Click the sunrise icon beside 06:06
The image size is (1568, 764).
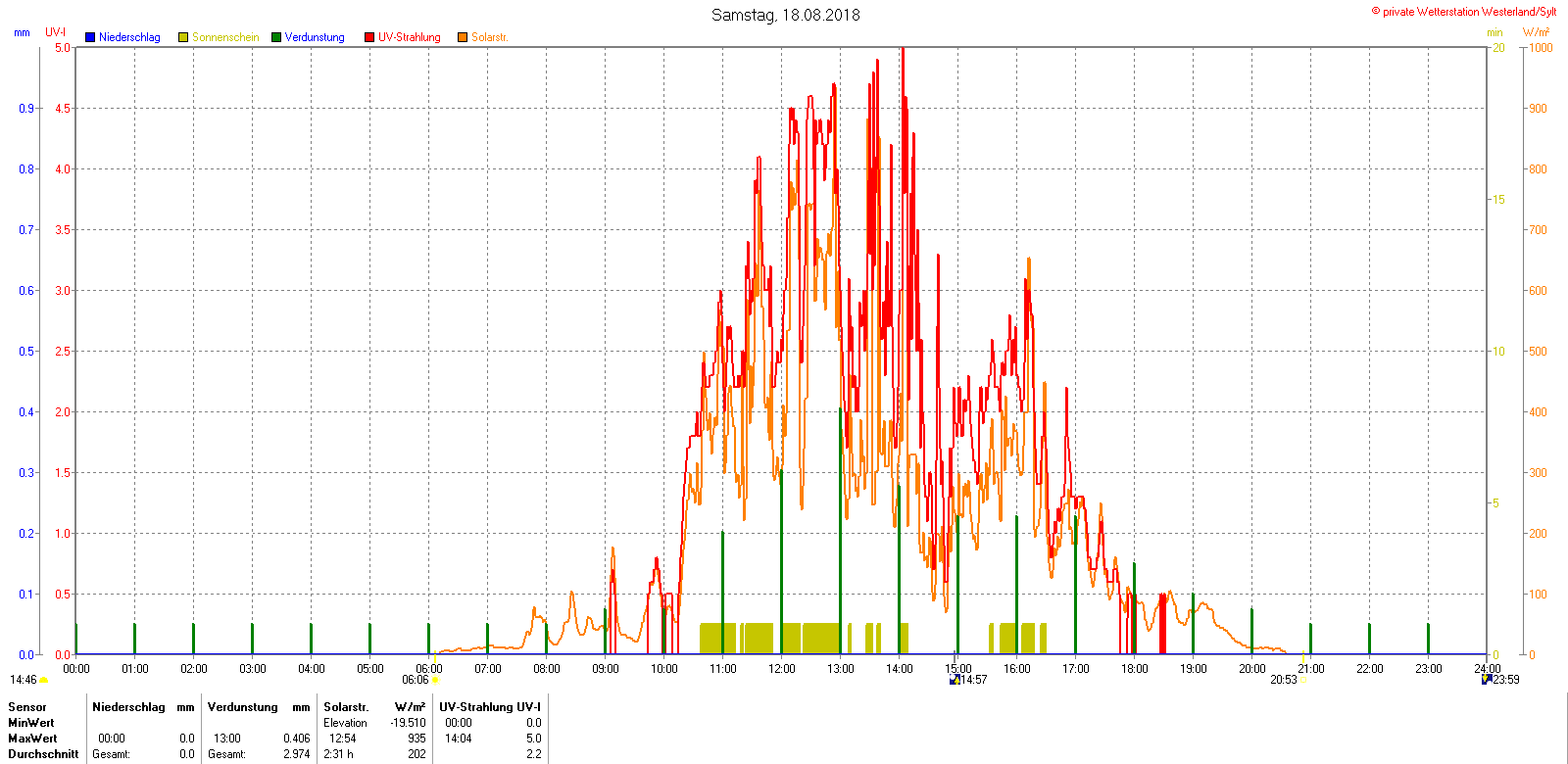coord(435,680)
